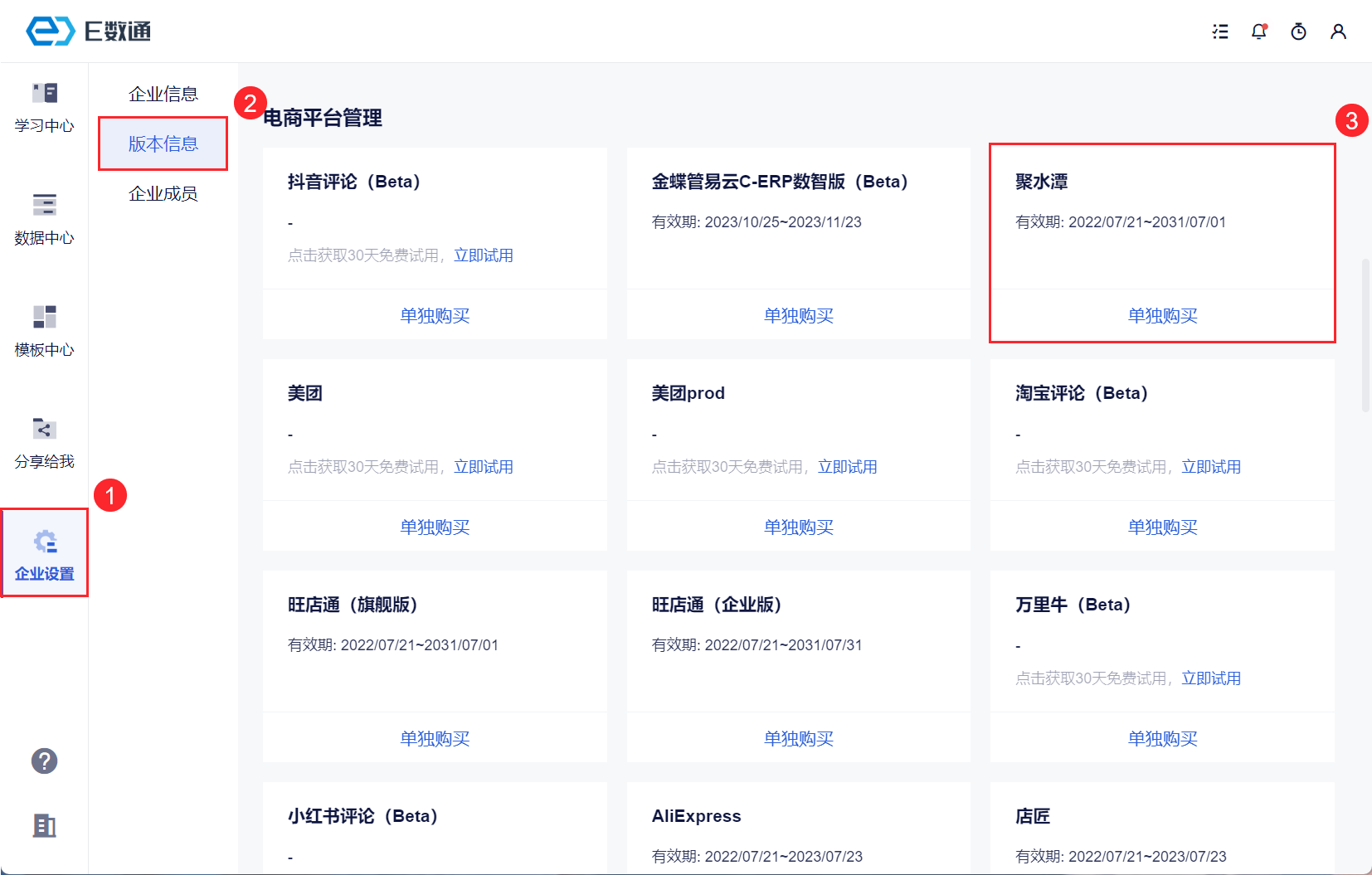Click the 小红书评论（Beta）card title

pyautogui.click(x=362, y=816)
